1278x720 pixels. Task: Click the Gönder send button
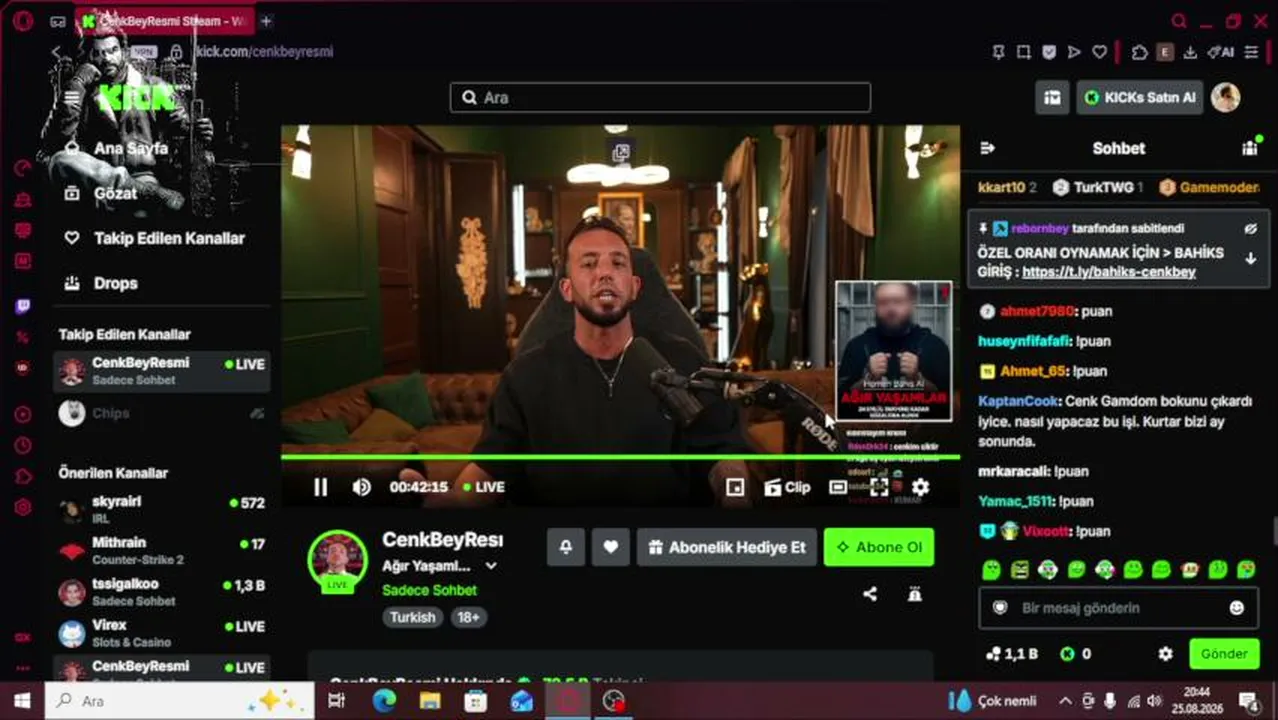[x=1224, y=654]
